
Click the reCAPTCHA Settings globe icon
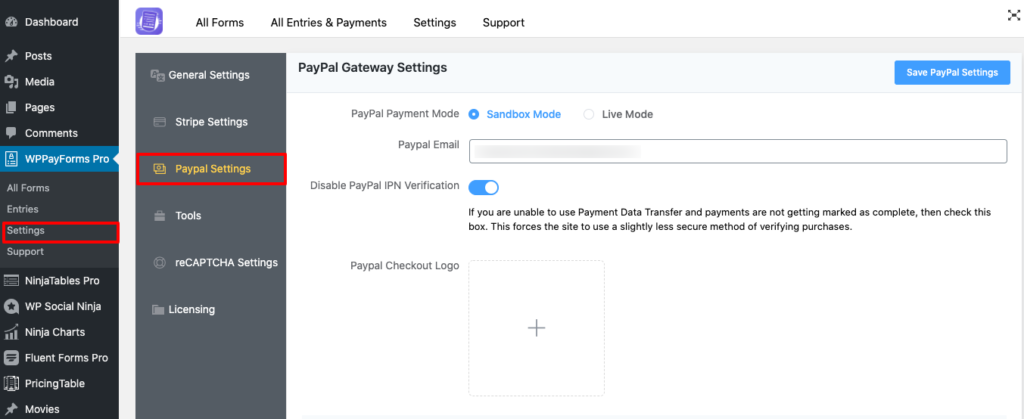(x=158, y=263)
